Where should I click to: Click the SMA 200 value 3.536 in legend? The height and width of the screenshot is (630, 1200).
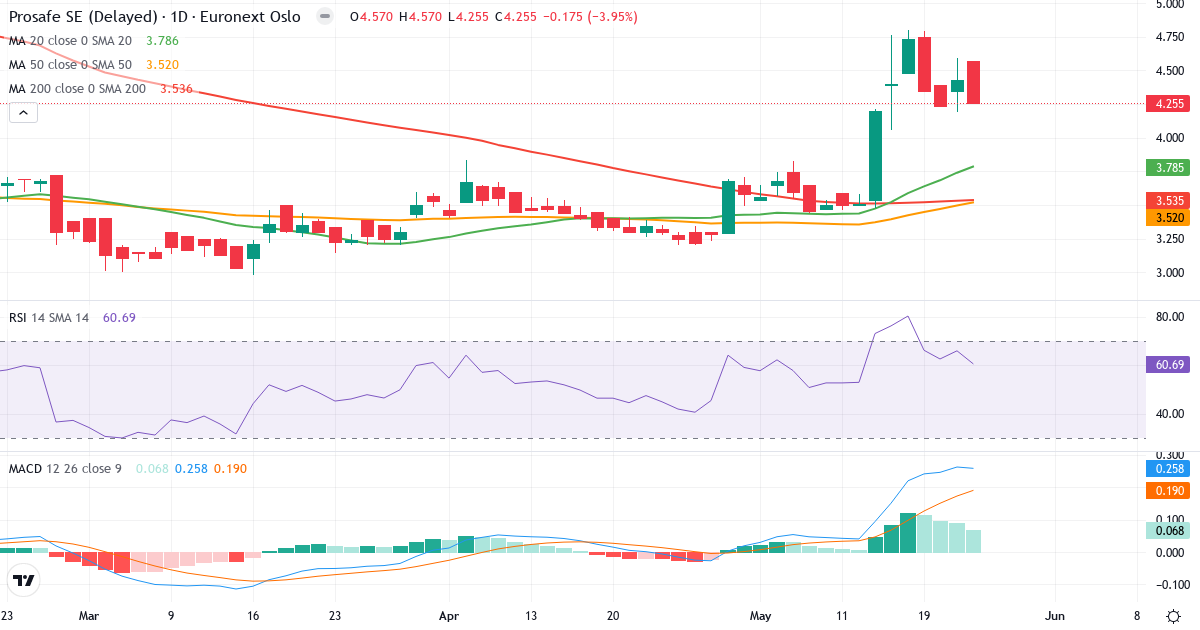(176, 89)
